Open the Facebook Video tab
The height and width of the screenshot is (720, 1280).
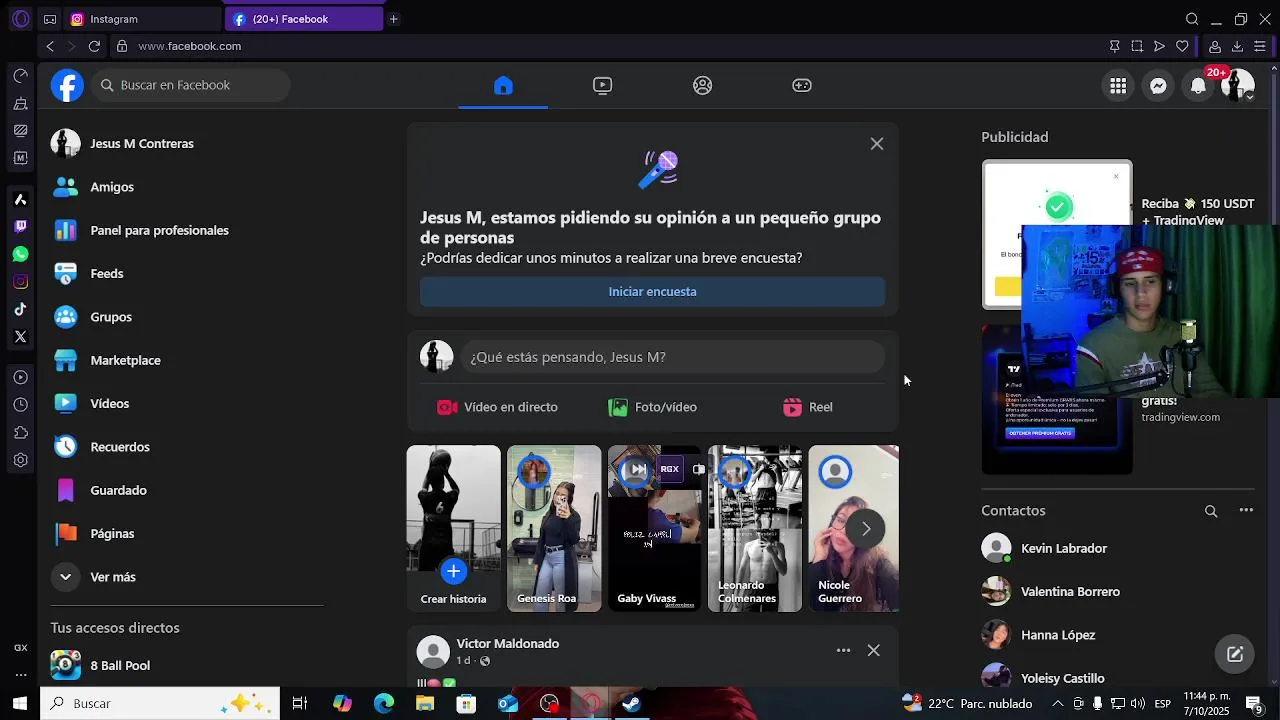[x=602, y=85]
